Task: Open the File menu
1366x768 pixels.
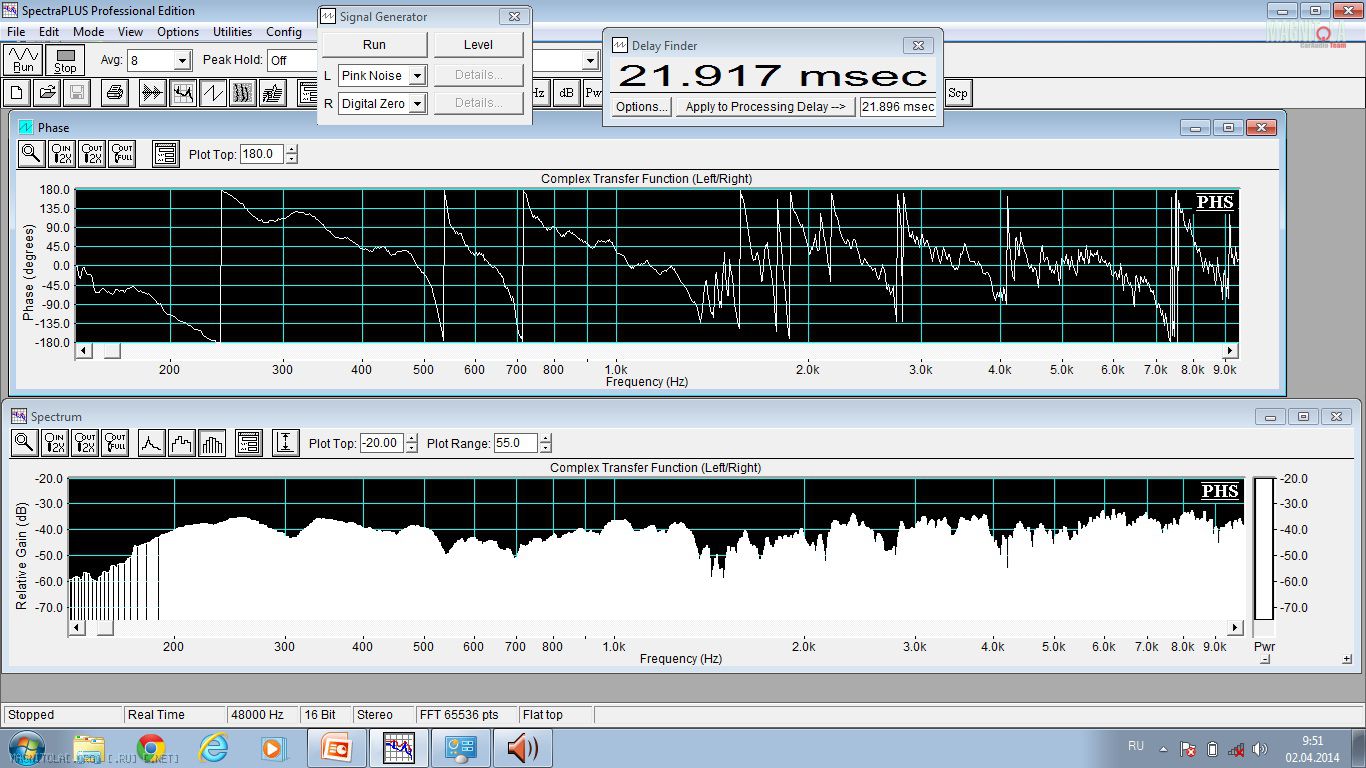Action: point(16,32)
